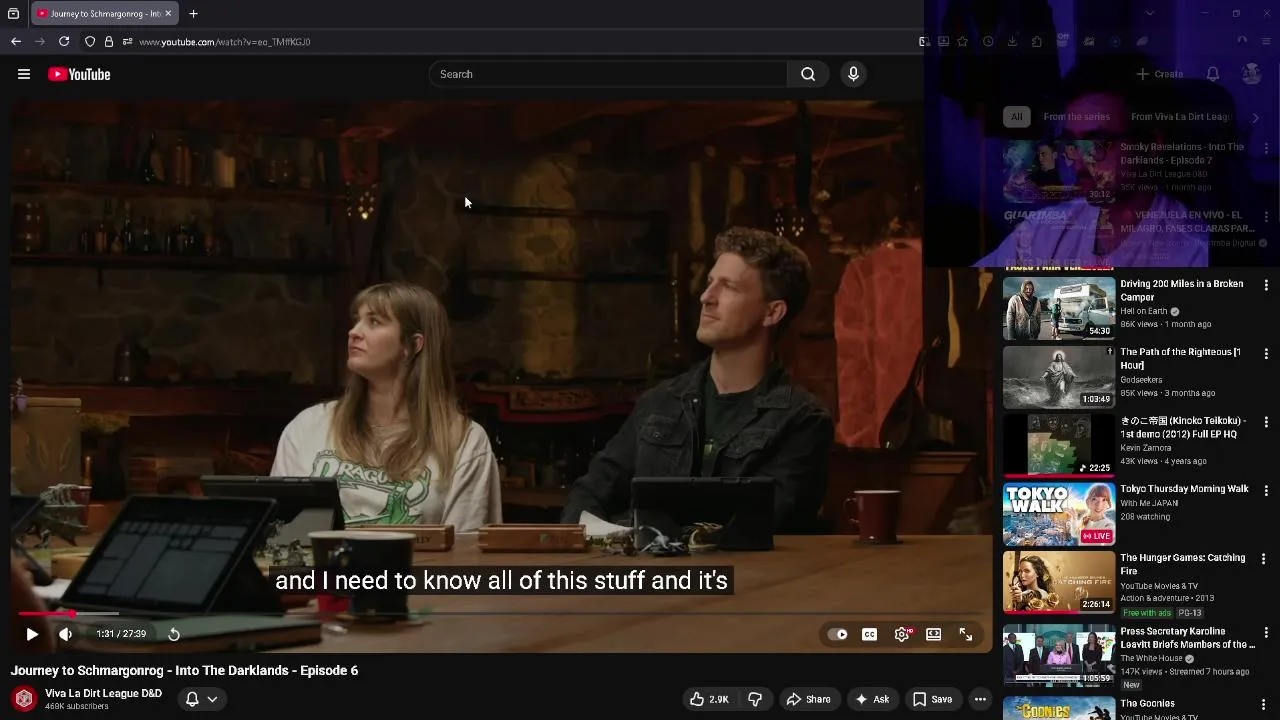Go to the YouTube home logo
The height and width of the screenshot is (720, 1280).
[79, 74]
